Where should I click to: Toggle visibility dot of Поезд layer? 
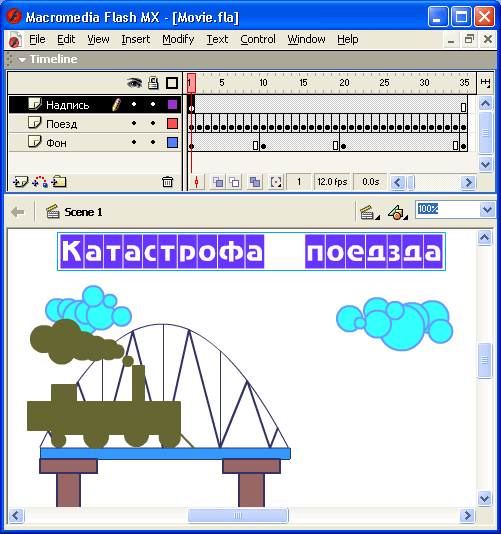click(x=134, y=123)
